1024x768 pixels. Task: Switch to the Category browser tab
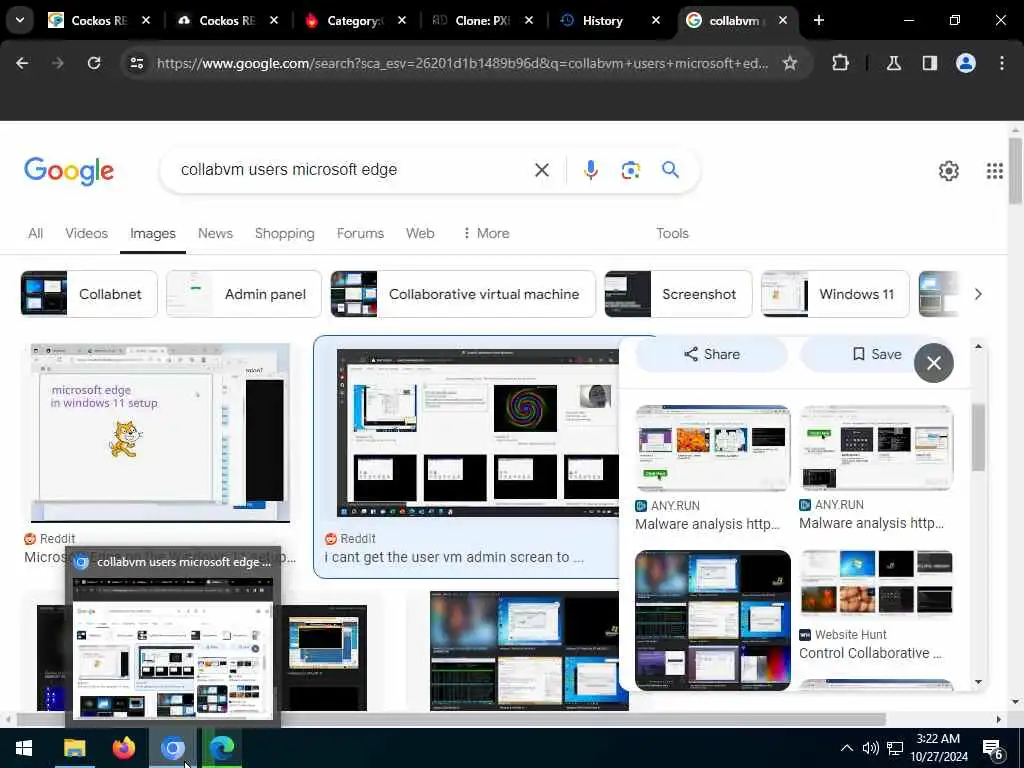coord(355,21)
